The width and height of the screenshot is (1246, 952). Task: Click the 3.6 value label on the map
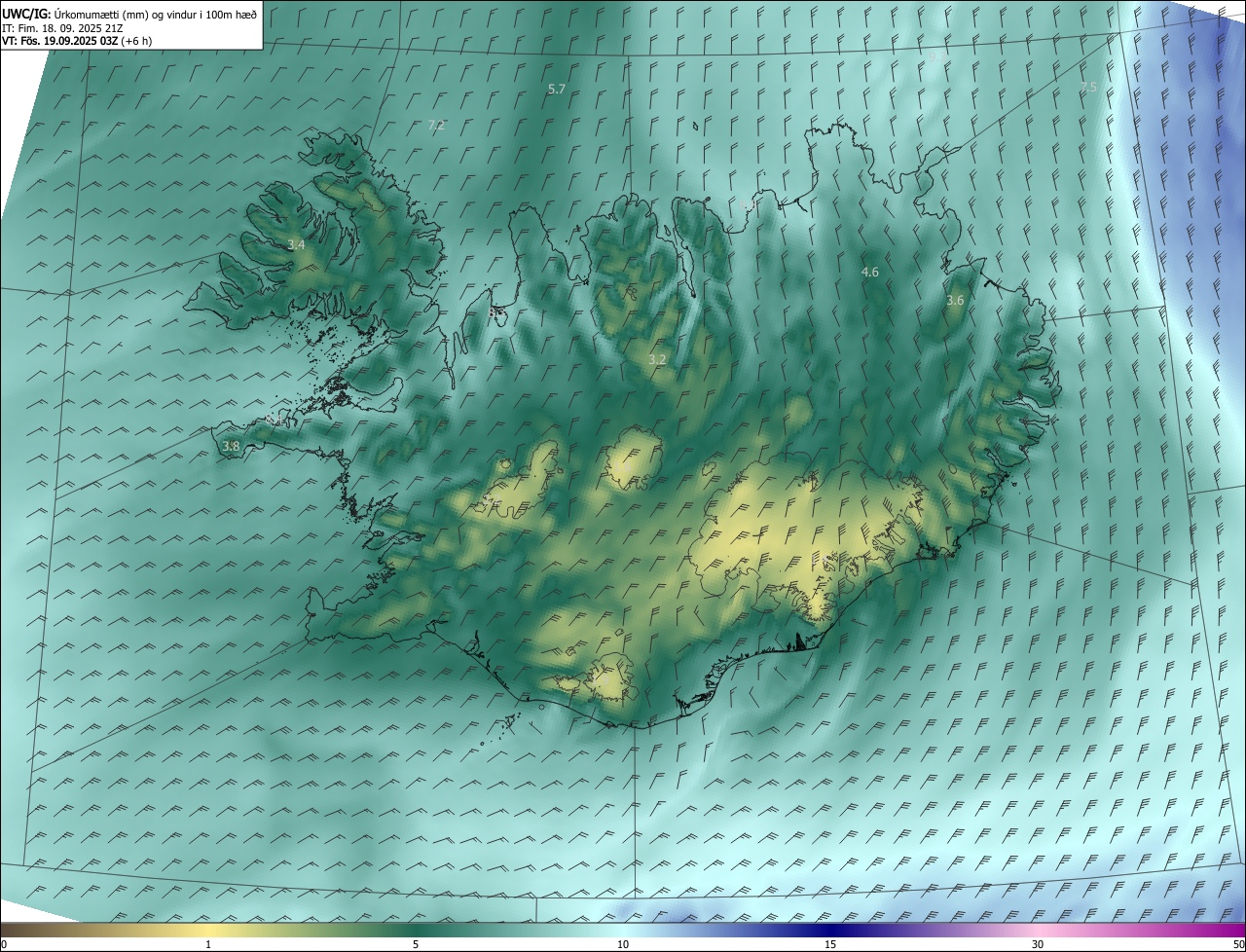tap(955, 301)
